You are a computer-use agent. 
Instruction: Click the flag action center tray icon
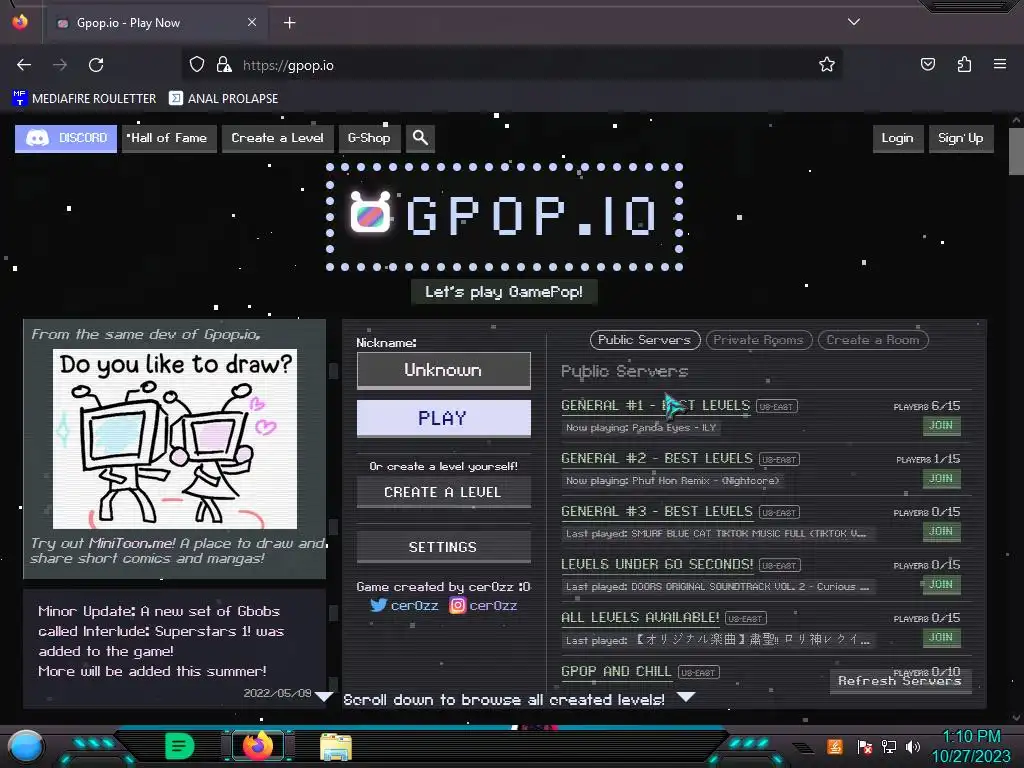point(865,746)
